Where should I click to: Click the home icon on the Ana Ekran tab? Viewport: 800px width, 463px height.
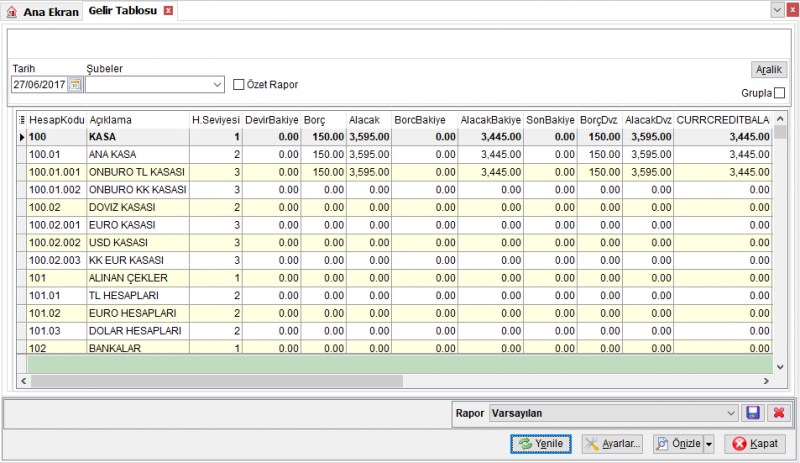[x=12, y=12]
